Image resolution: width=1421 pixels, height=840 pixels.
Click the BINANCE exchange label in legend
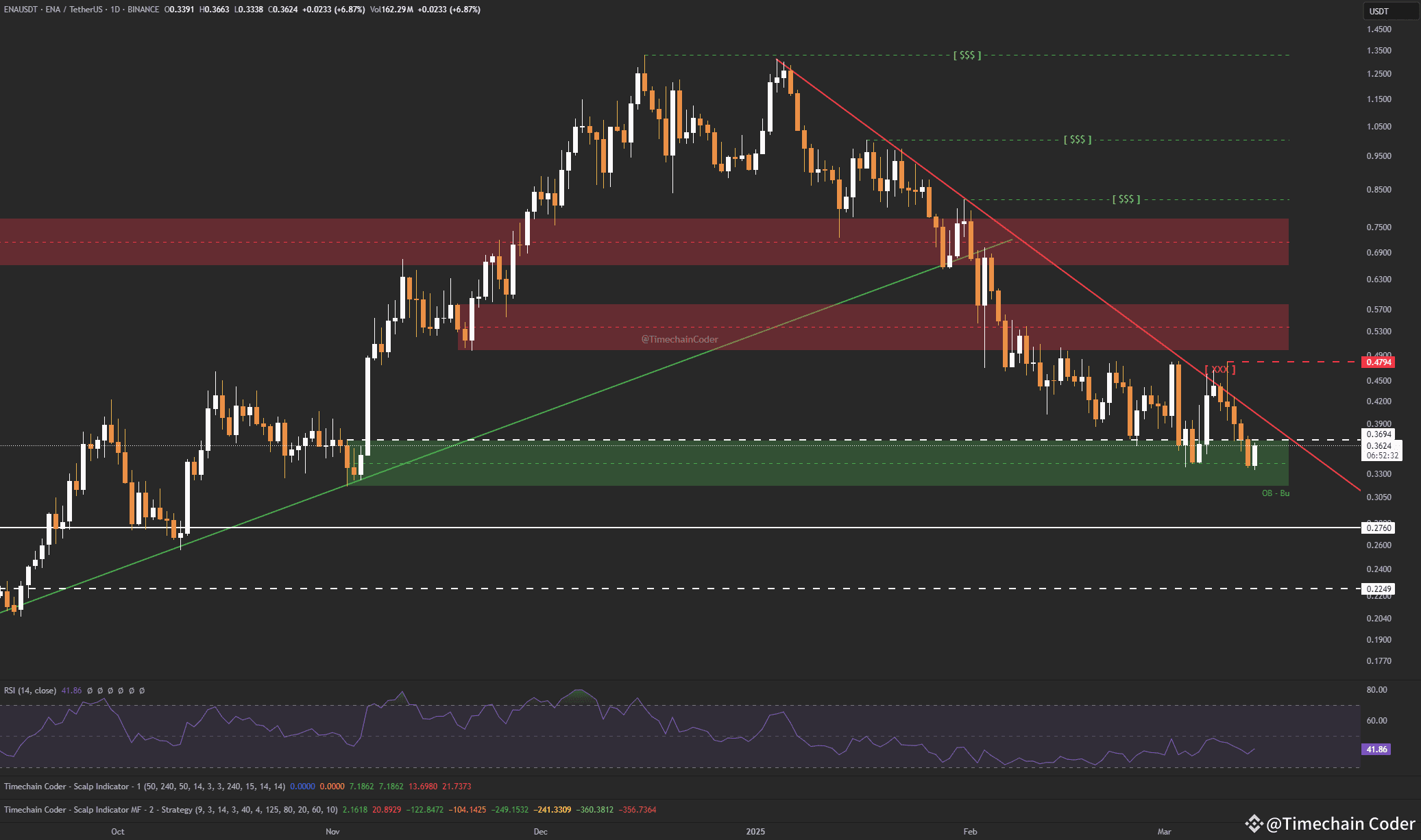coord(143,10)
